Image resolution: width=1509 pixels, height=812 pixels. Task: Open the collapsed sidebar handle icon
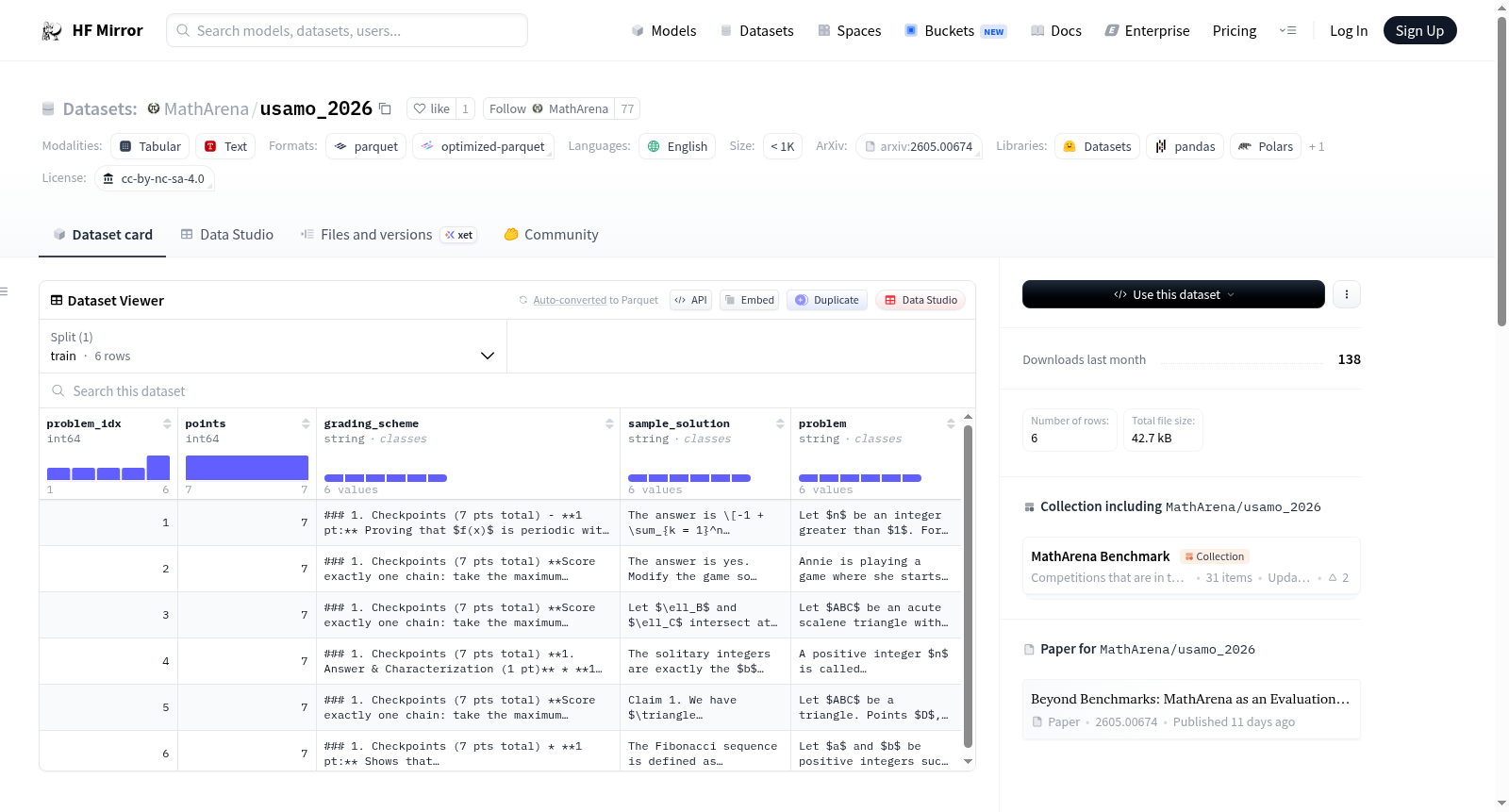4,291
